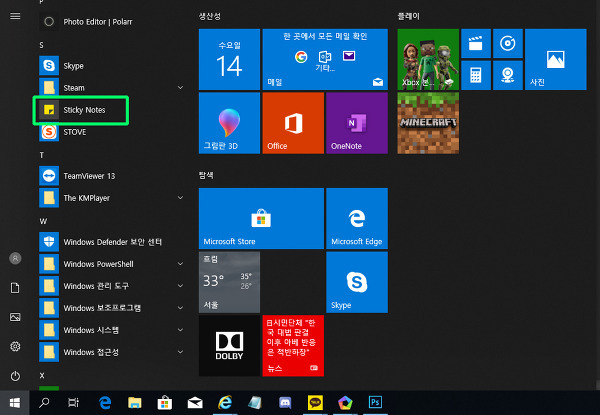600x415 pixels.
Task: Open the Dolby tile
Action: (x=229, y=346)
